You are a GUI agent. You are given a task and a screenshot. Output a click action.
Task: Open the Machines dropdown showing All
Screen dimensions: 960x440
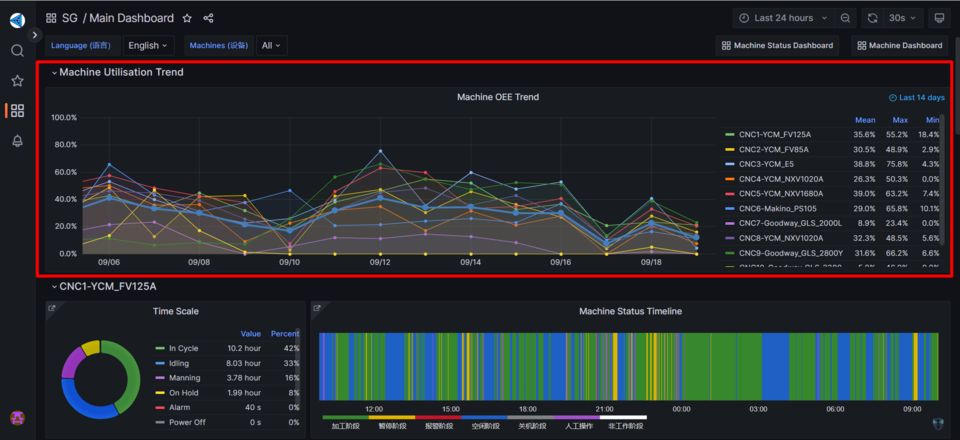[x=271, y=45]
